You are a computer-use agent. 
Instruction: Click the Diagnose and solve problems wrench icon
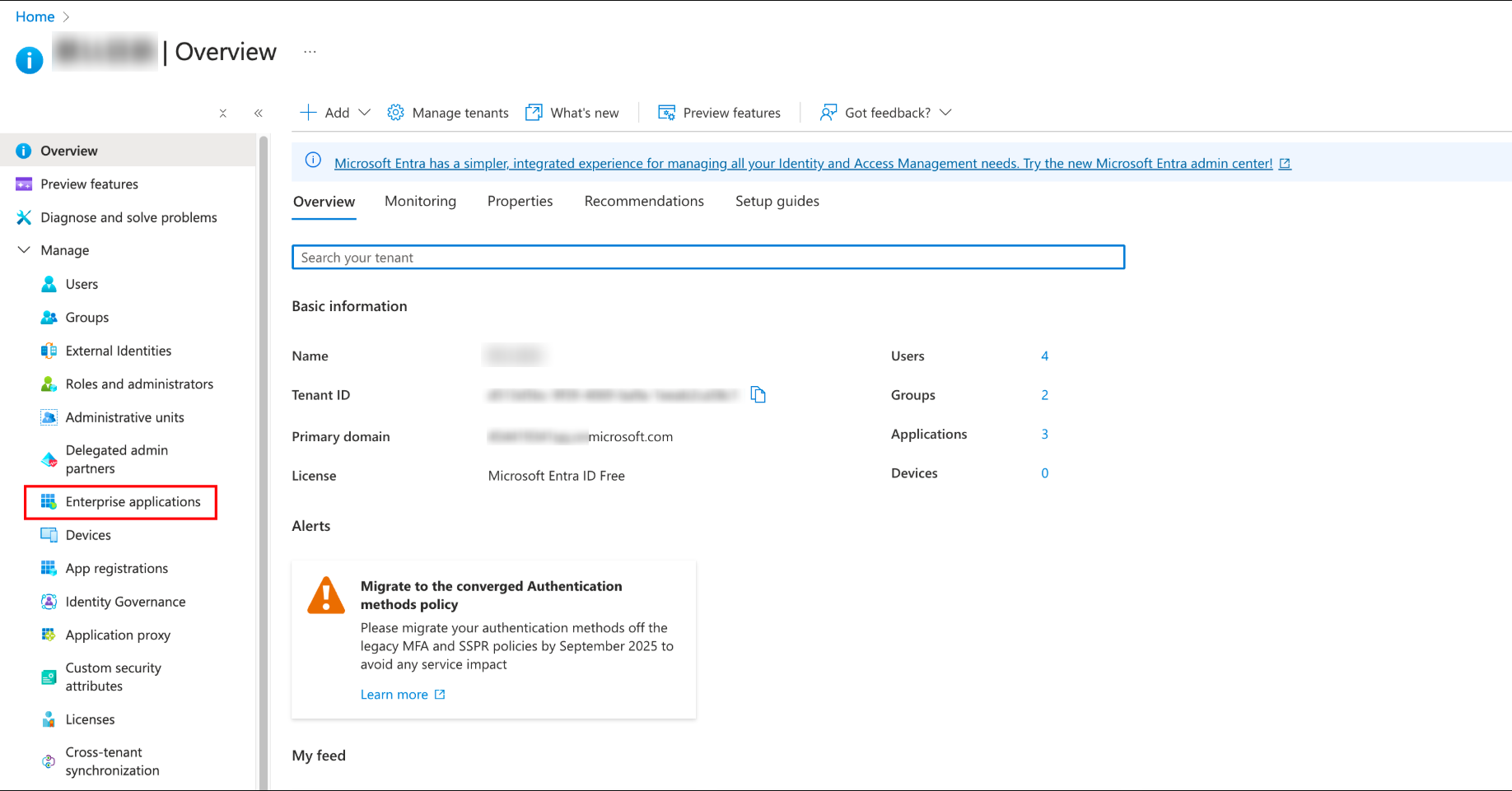(x=24, y=217)
